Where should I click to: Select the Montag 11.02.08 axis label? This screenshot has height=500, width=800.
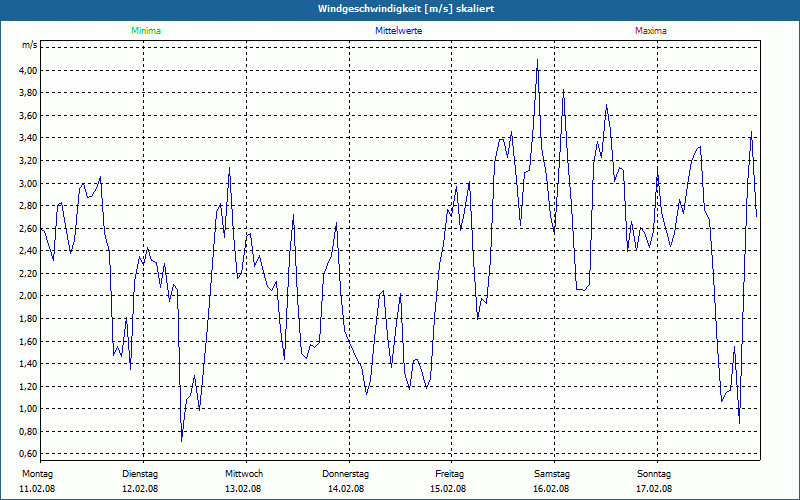37,481
